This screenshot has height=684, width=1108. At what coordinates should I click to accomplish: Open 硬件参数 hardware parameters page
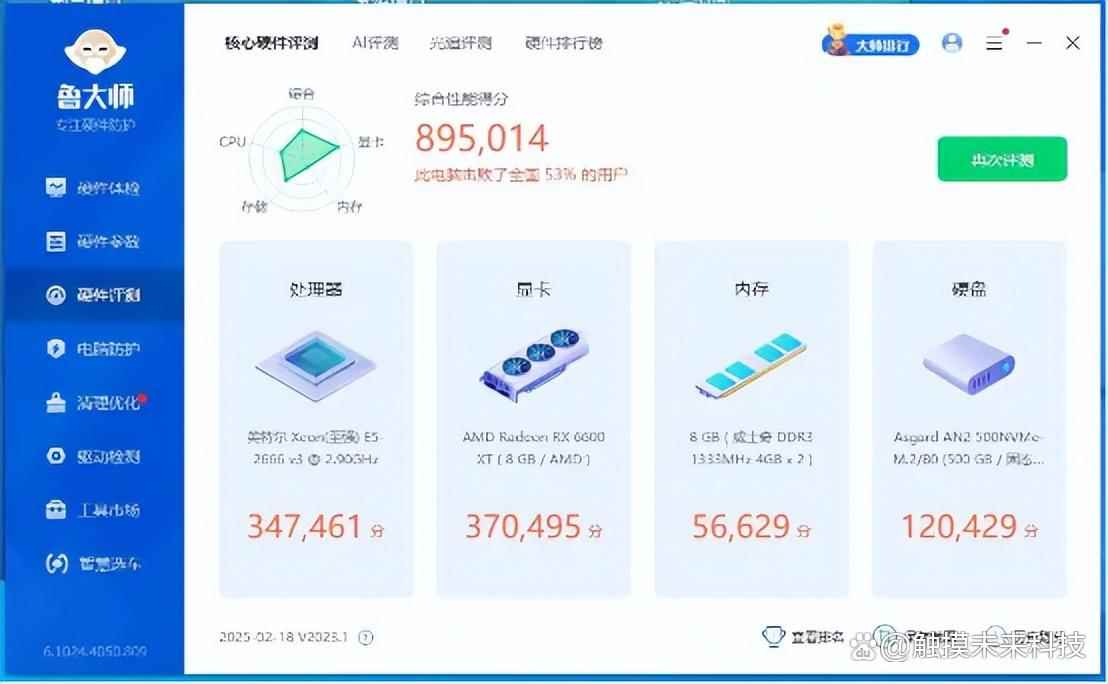(x=93, y=242)
